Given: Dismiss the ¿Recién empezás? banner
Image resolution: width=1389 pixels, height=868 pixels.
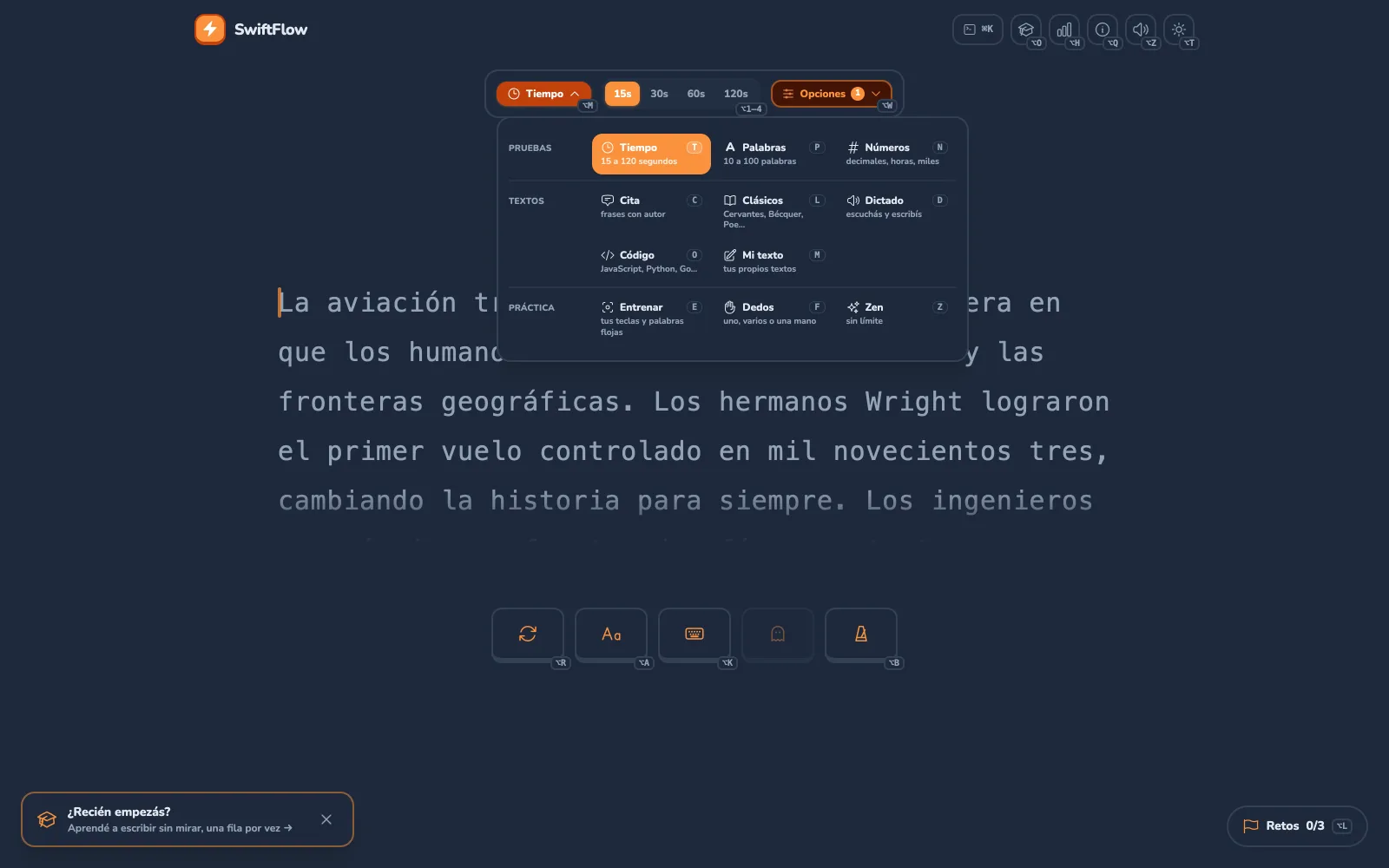Looking at the screenshot, I should [x=326, y=819].
